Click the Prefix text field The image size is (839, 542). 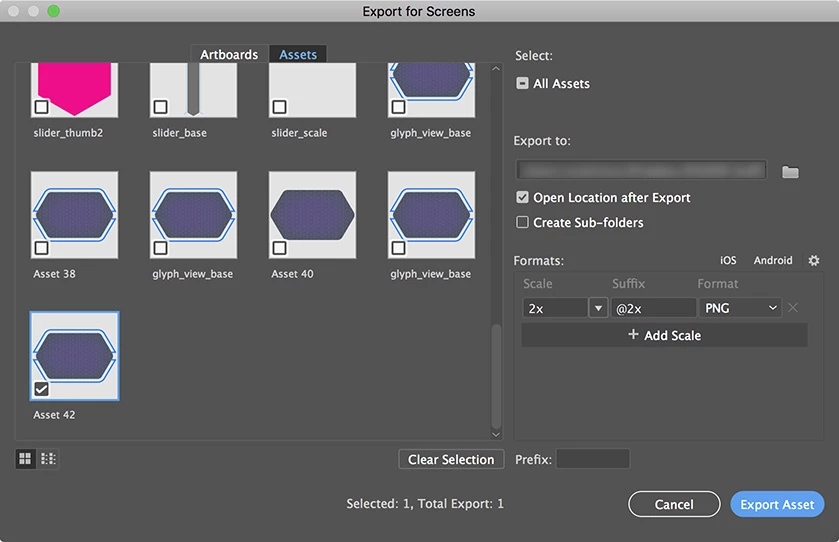pos(592,459)
